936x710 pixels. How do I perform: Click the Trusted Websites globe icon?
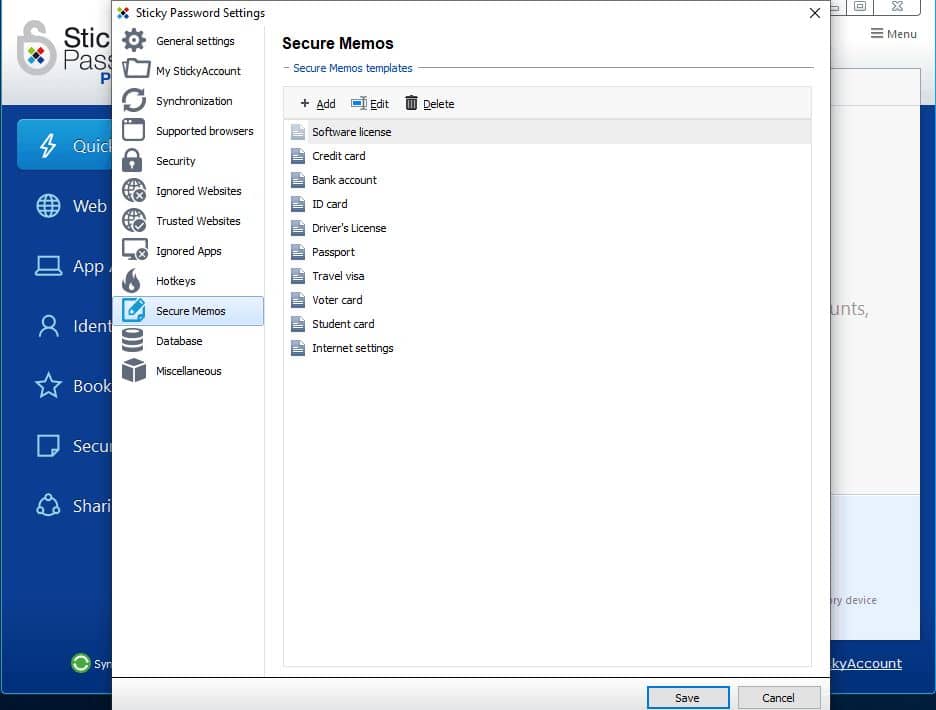pyautogui.click(x=134, y=220)
